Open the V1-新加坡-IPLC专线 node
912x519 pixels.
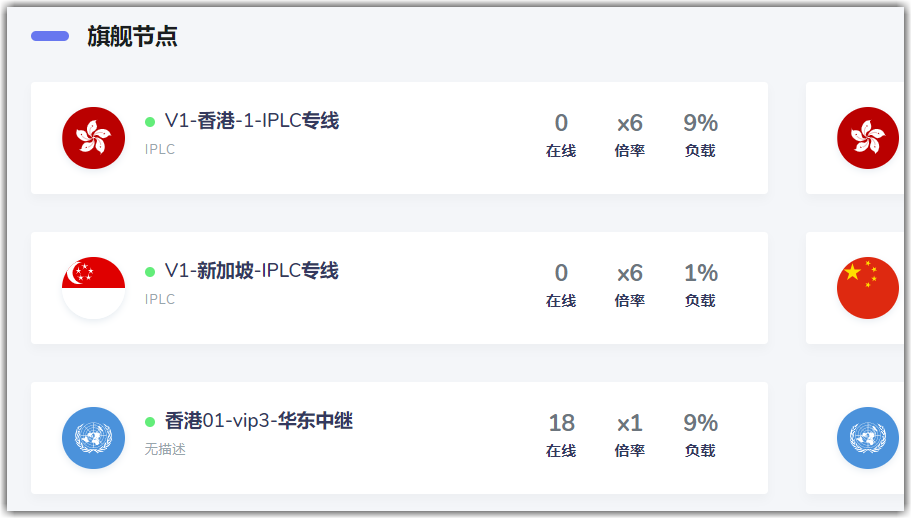pyautogui.click(x=251, y=271)
